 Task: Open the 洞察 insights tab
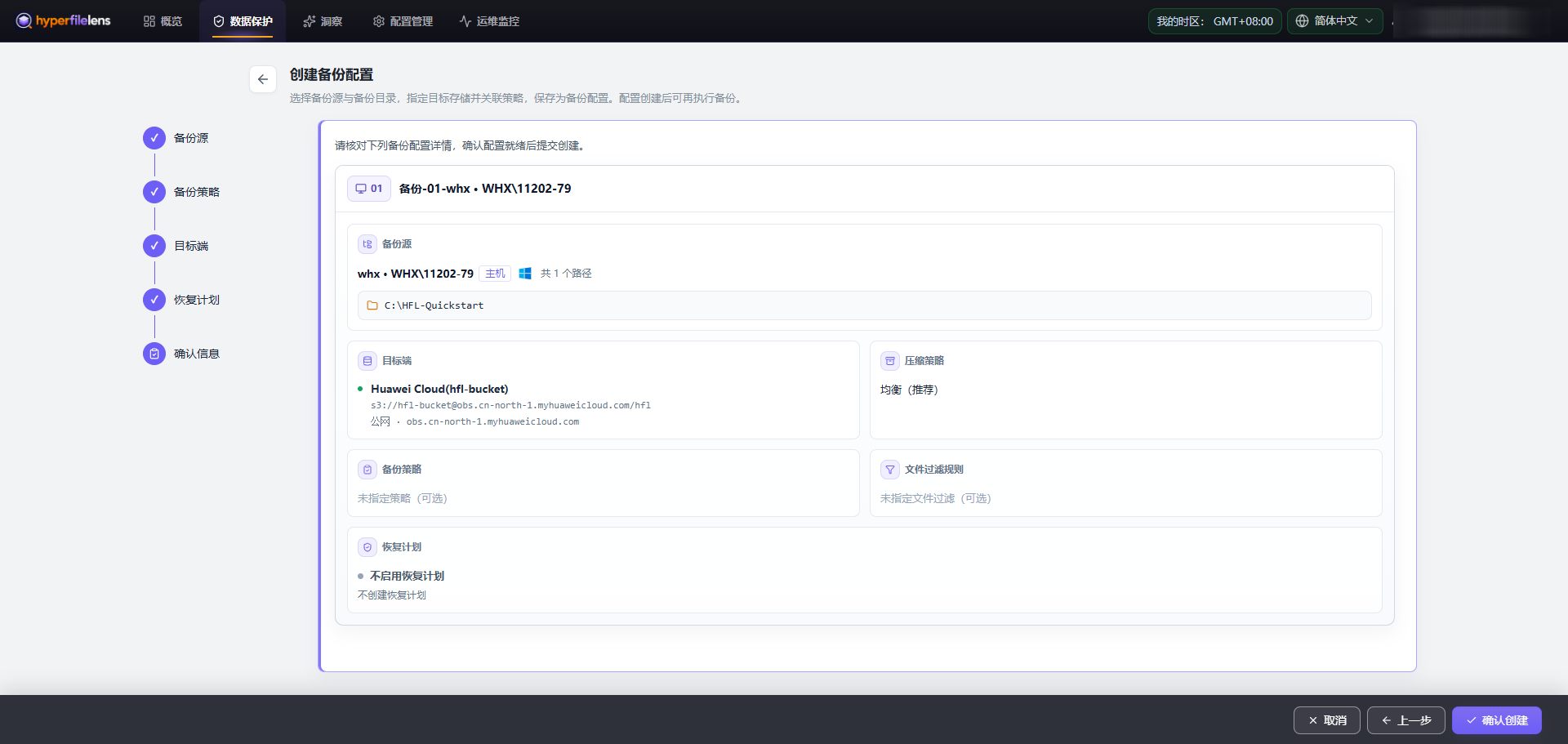coord(323,21)
